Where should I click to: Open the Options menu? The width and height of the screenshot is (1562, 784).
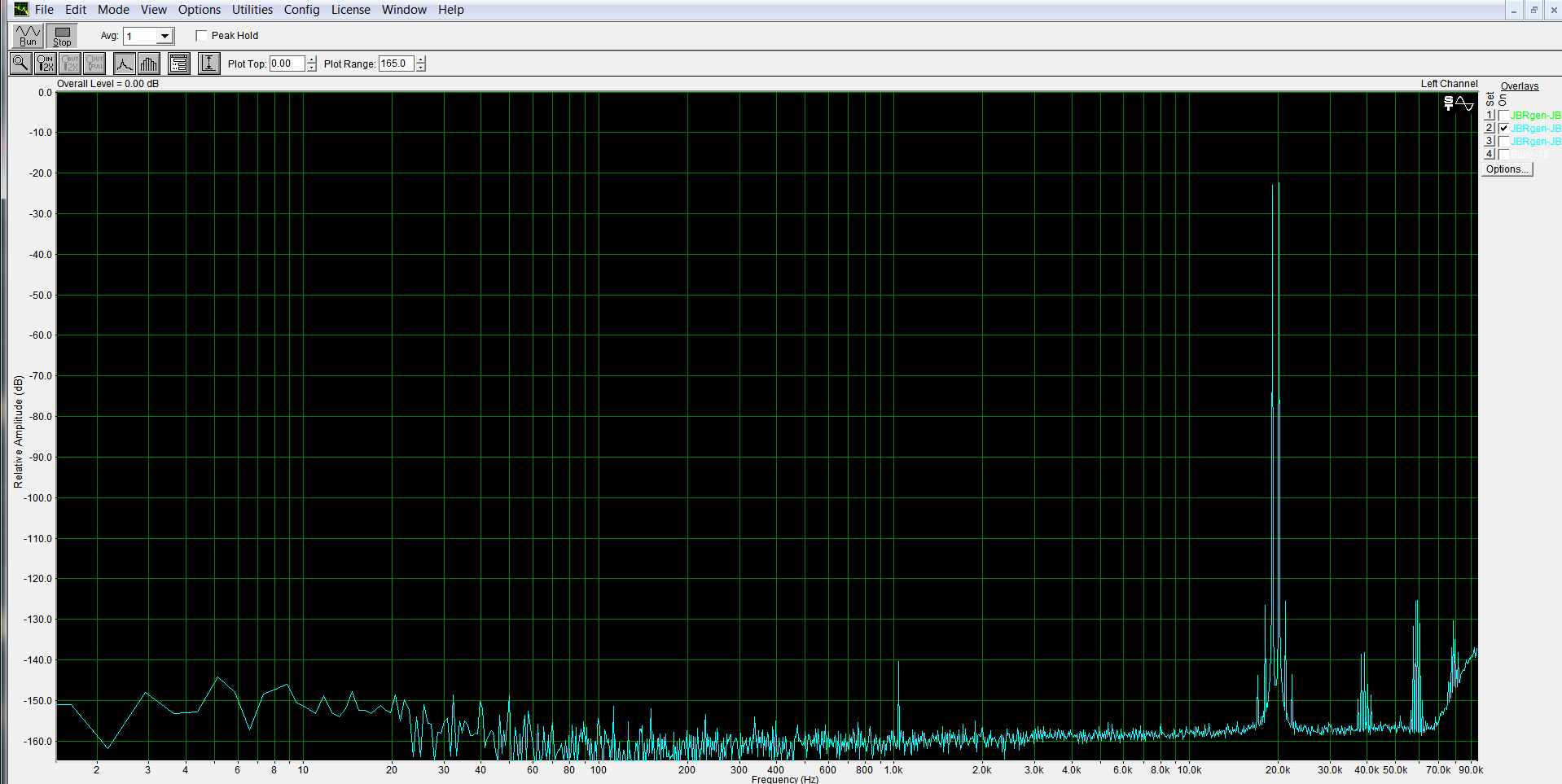click(200, 10)
